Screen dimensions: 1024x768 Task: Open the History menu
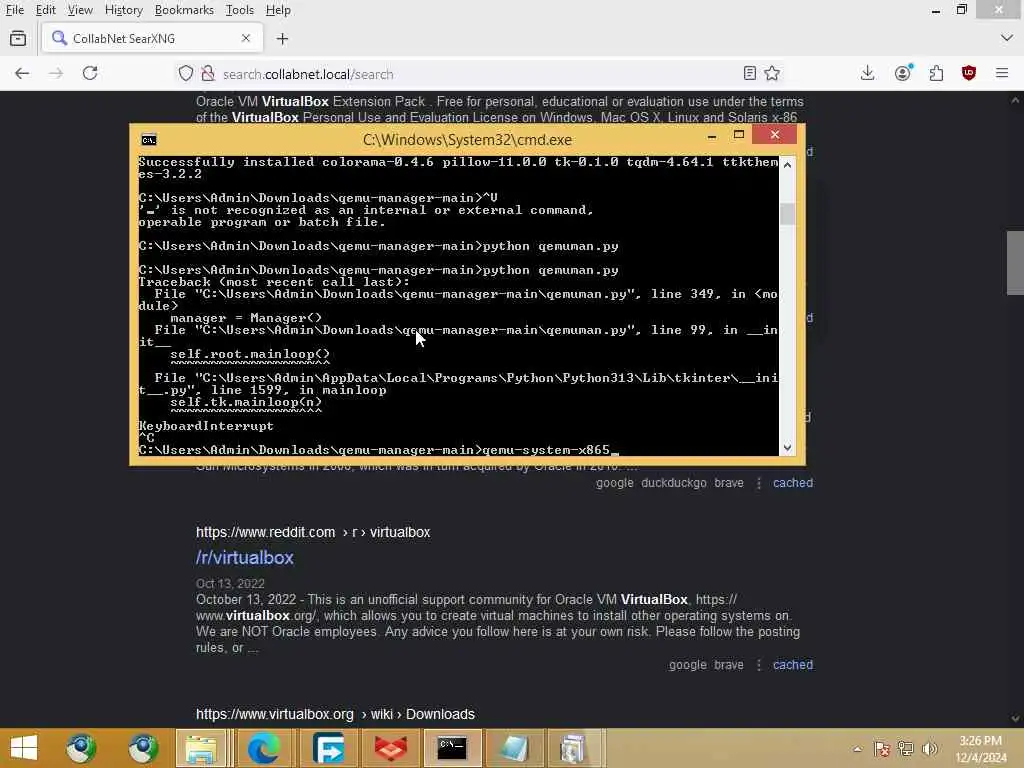point(123,10)
